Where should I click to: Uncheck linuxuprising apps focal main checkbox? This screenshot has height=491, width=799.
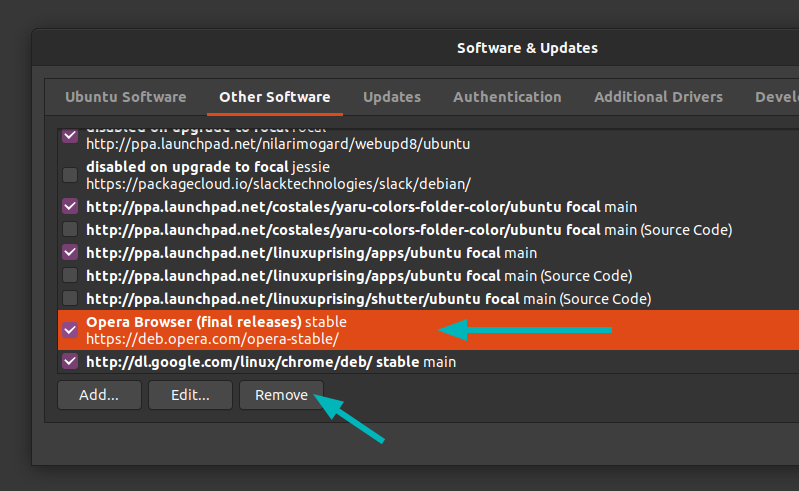tap(70, 252)
